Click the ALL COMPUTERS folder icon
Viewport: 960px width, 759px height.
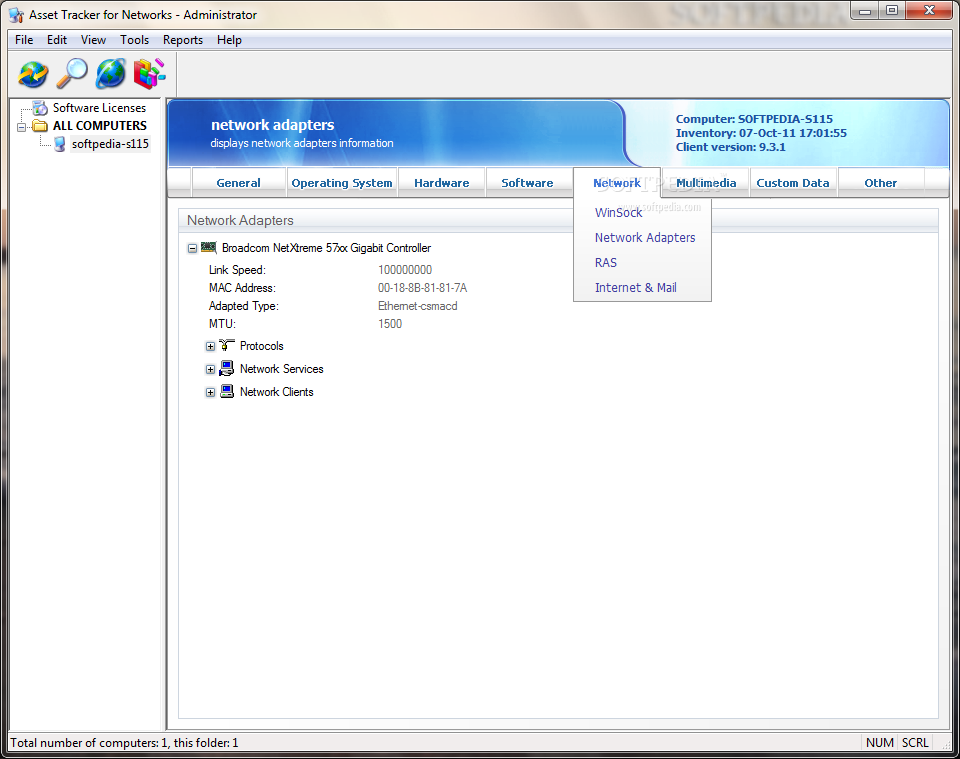click(40, 126)
